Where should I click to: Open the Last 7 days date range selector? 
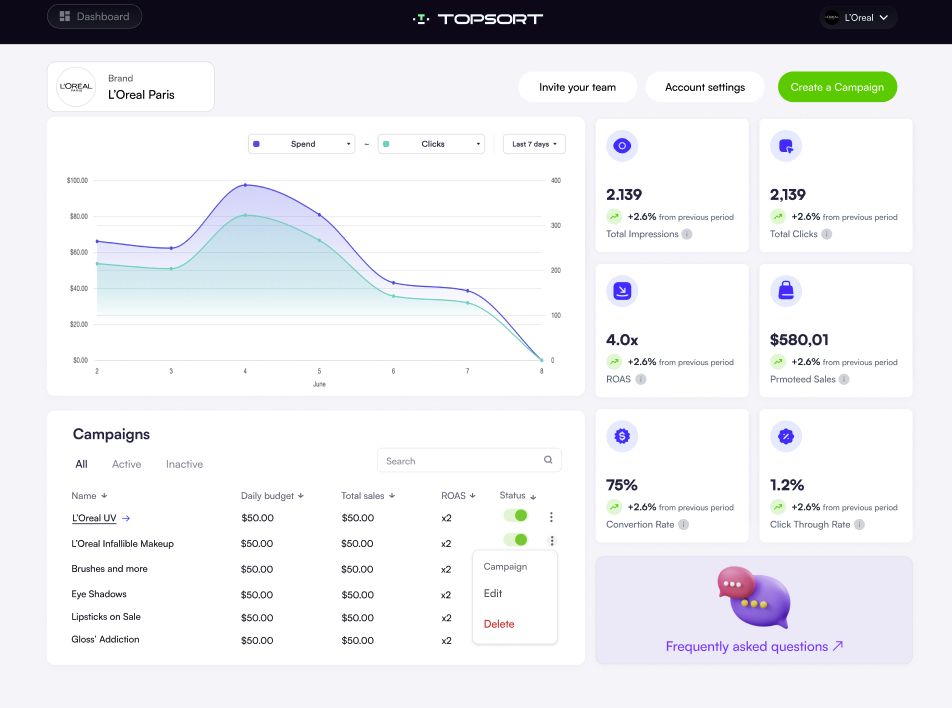point(533,143)
